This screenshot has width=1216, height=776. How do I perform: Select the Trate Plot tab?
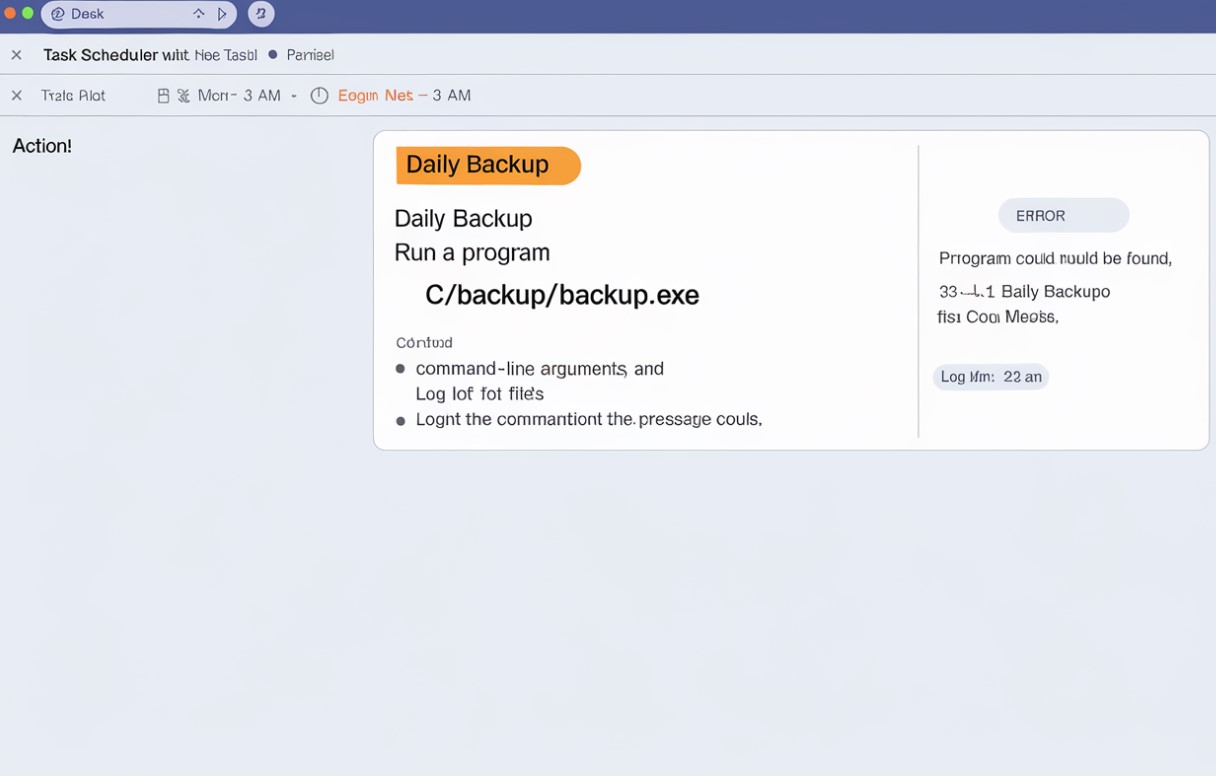coord(72,95)
